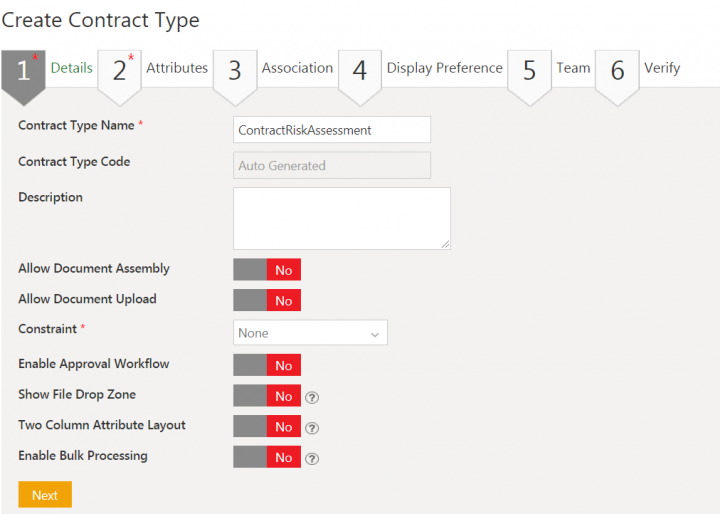Click the 'Allow Document Upload' label

tap(87, 299)
